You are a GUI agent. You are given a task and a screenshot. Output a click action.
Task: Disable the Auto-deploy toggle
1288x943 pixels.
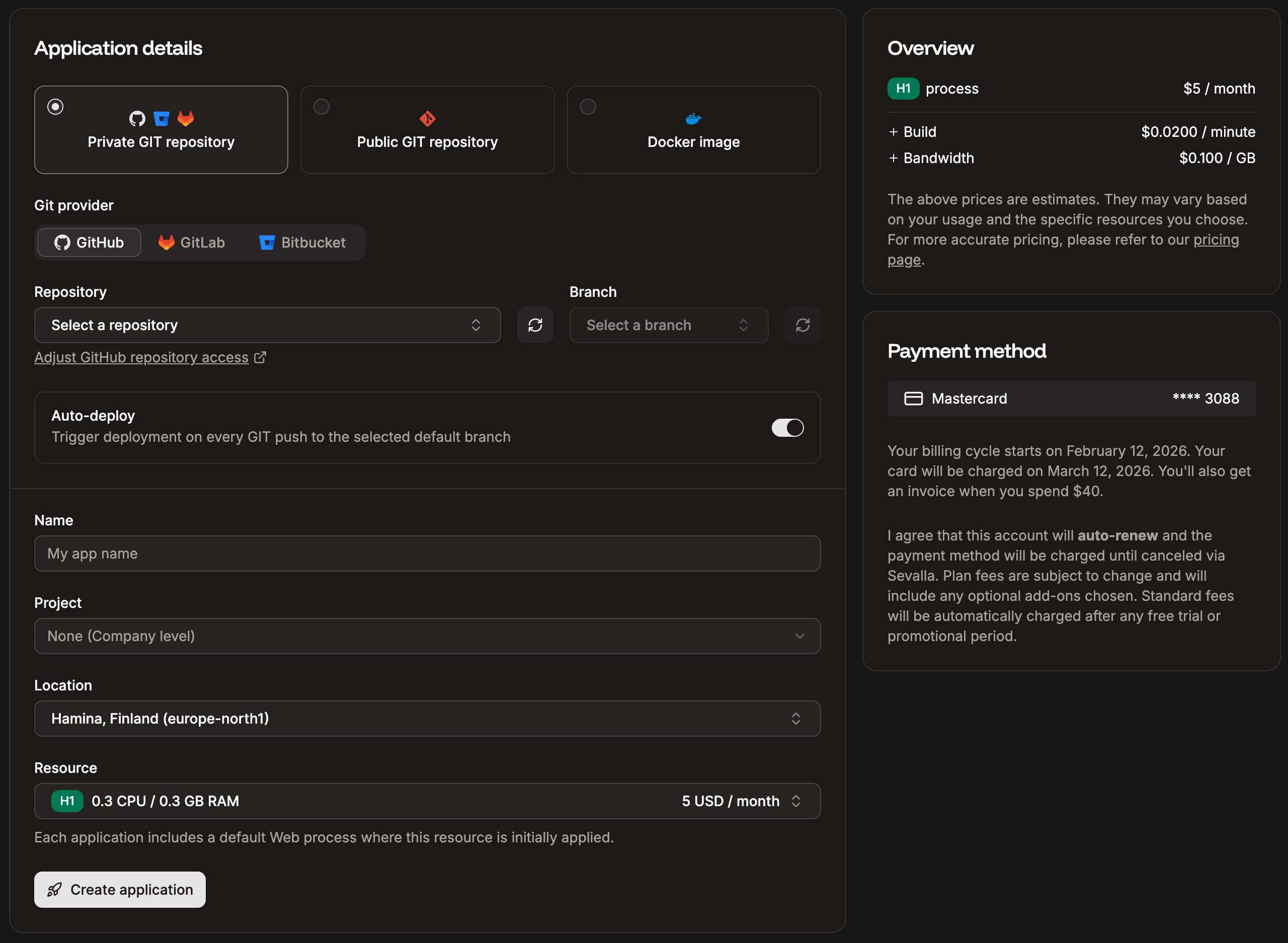pos(787,428)
